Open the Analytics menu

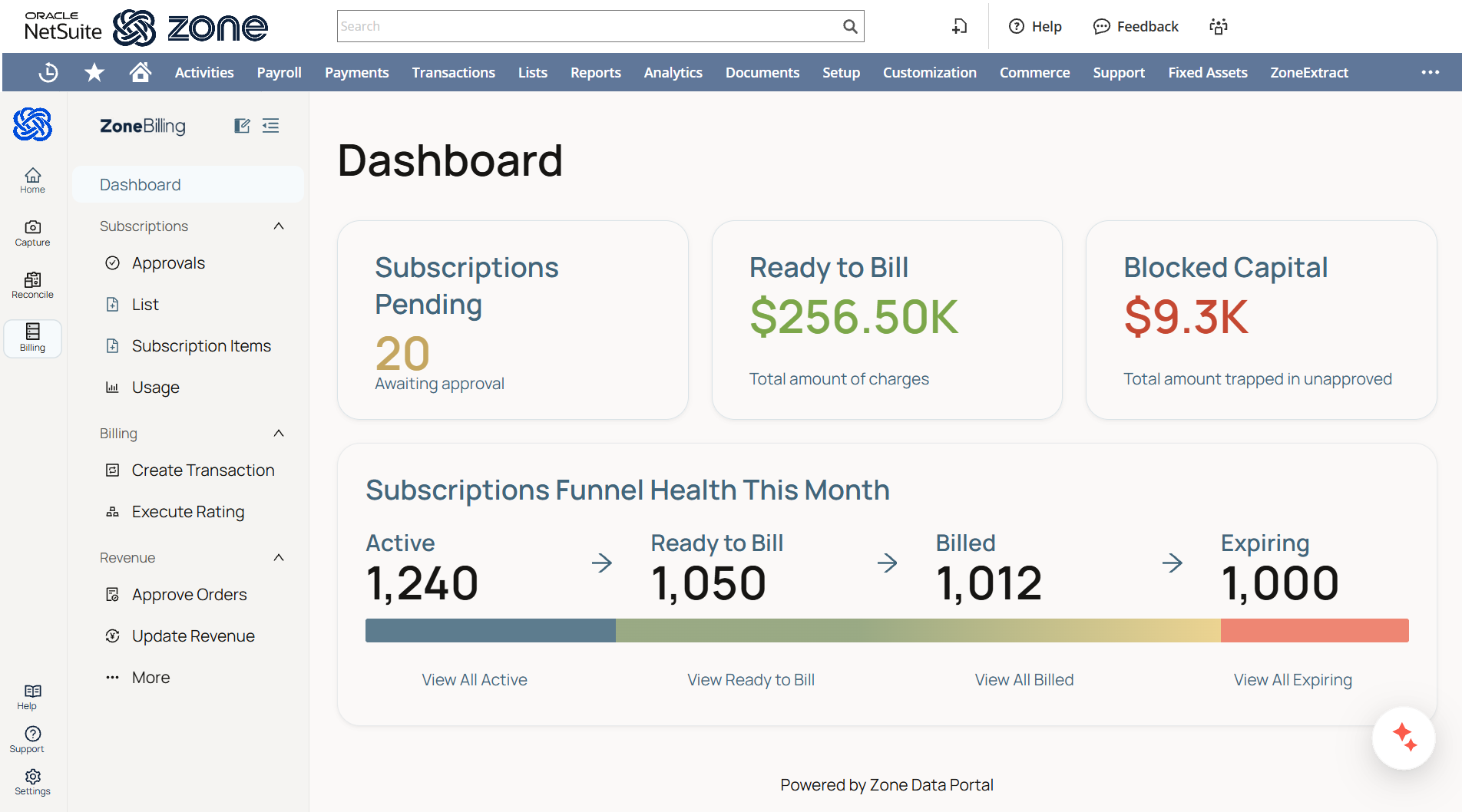pyautogui.click(x=673, y=72)
